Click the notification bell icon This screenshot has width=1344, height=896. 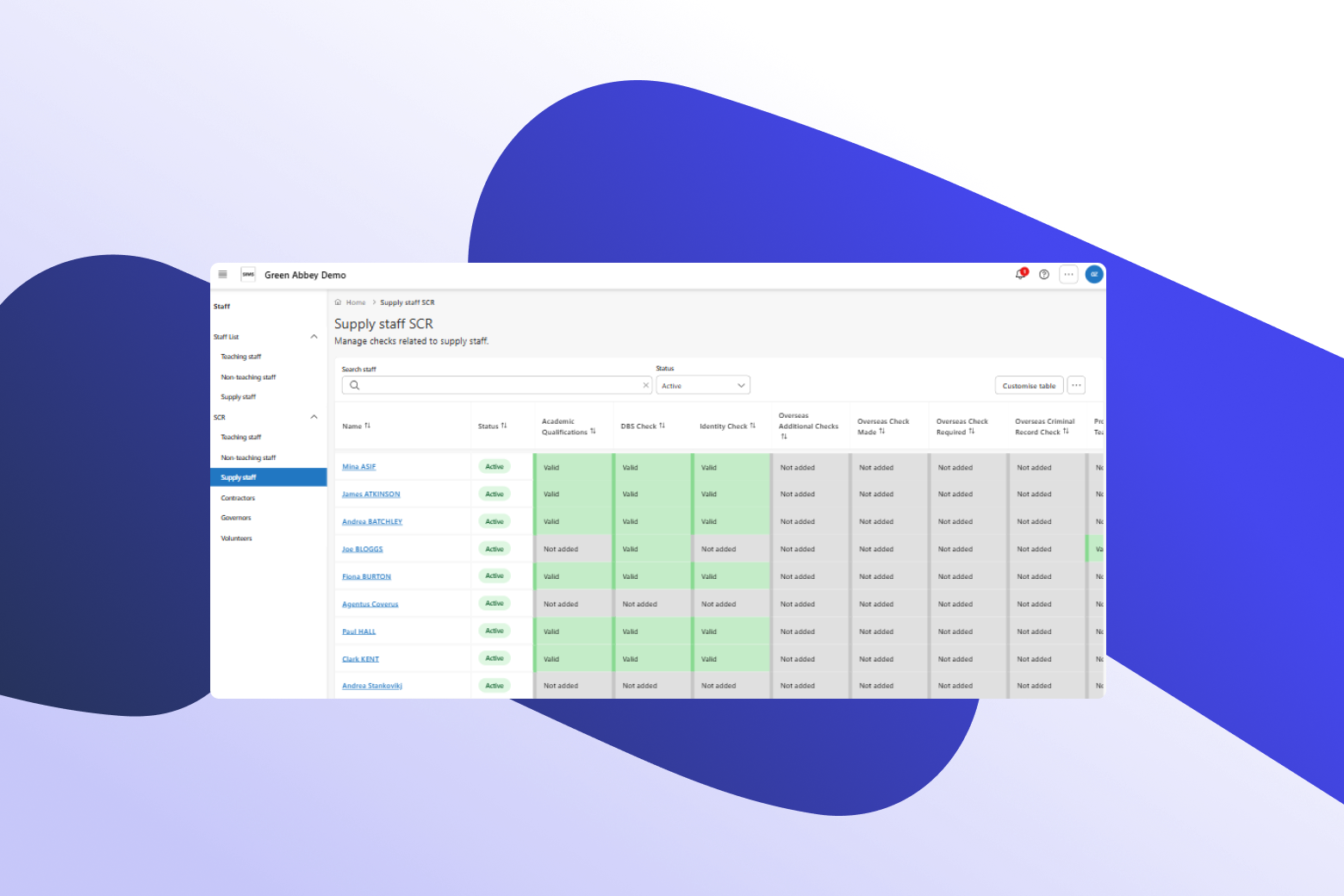point(1020,275)
